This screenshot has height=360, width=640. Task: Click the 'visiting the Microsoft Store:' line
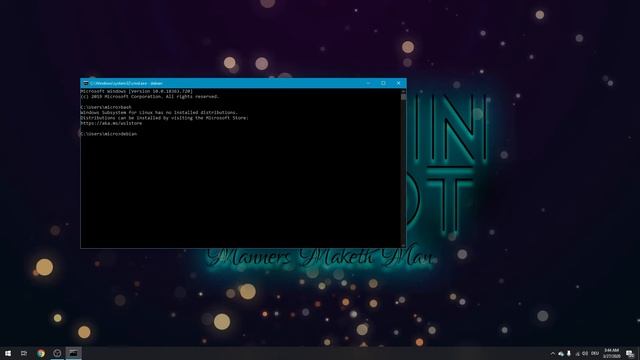(164, 118)
